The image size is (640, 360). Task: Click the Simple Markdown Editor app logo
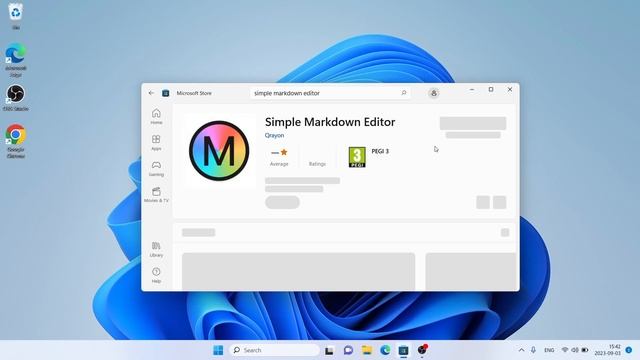coord(219,151)
